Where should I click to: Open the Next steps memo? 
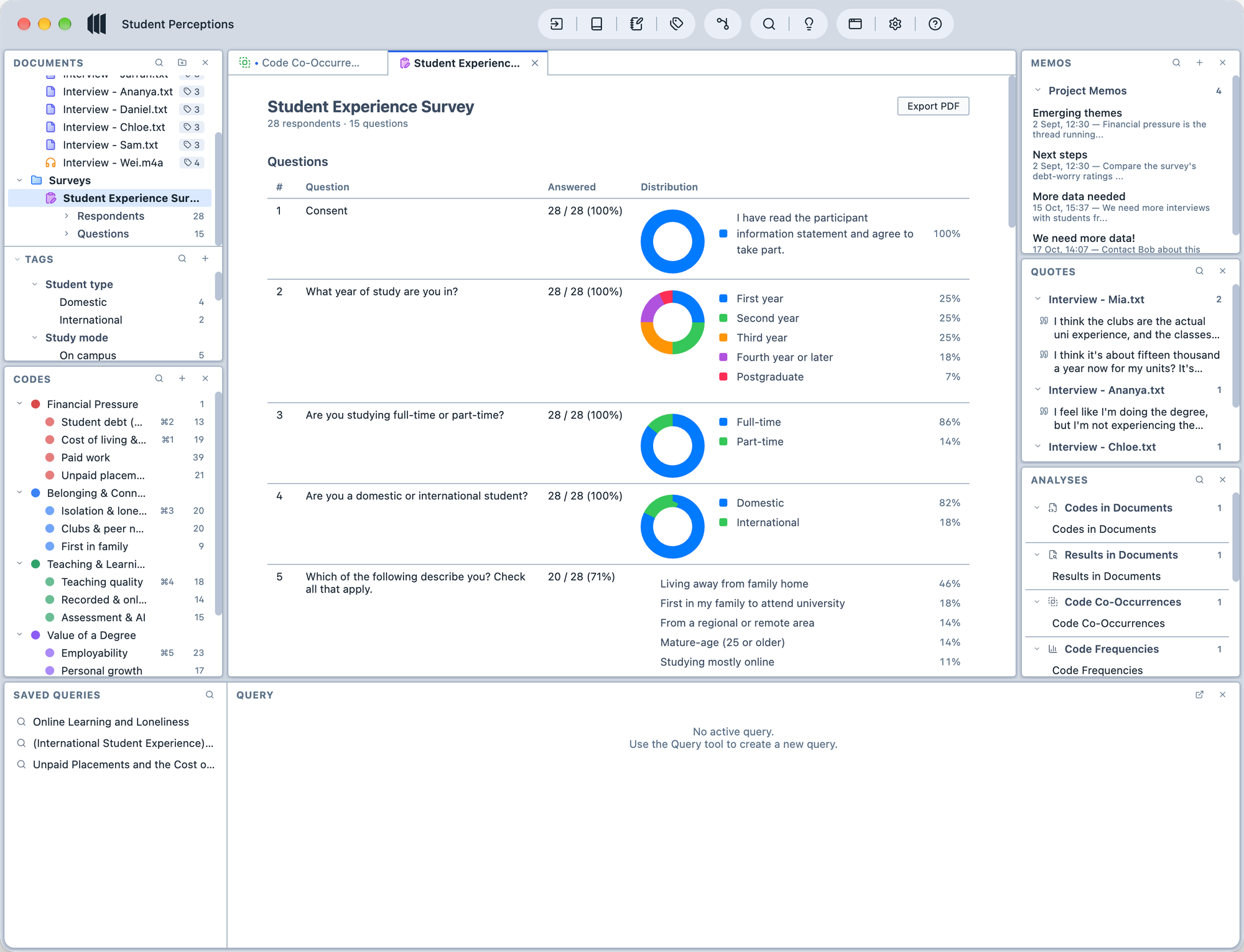click(x=1127, y=165)
